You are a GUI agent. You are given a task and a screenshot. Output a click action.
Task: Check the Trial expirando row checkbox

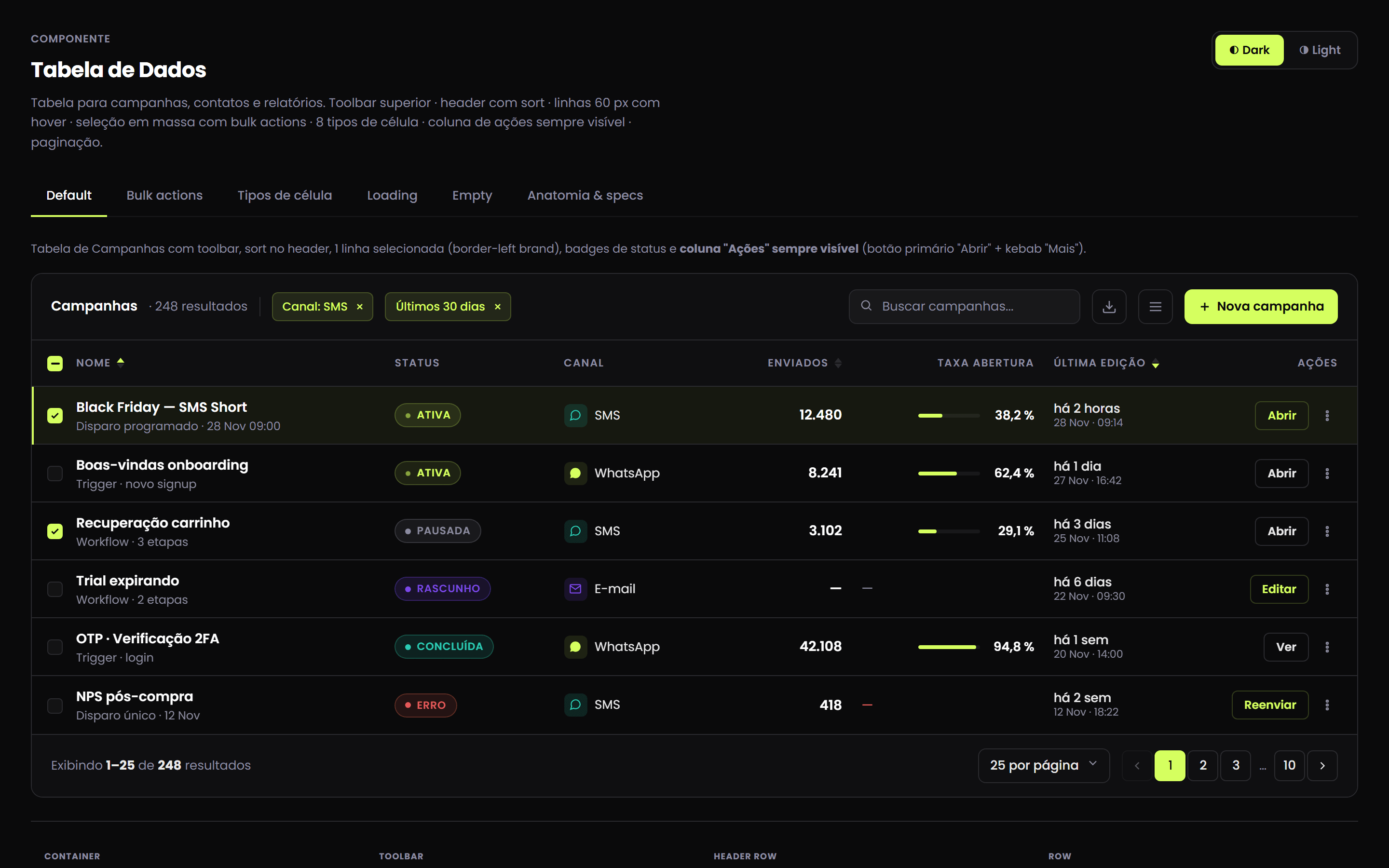[55, 589]
